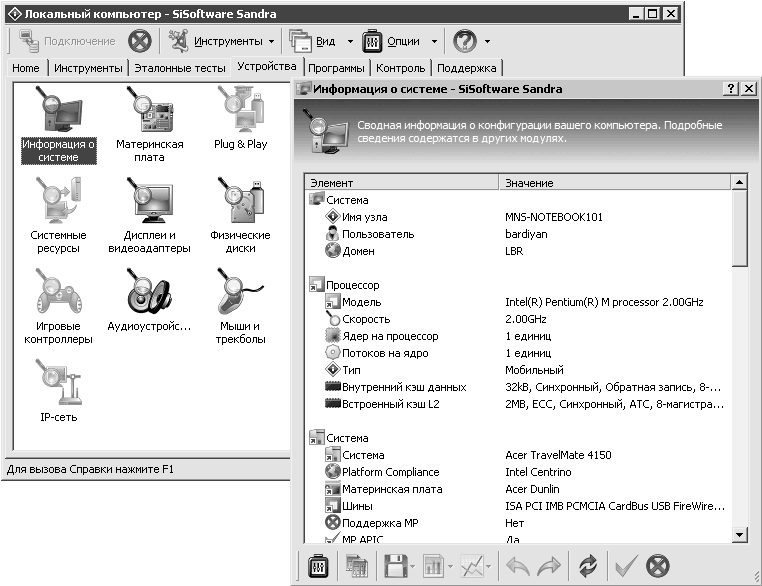The image size is (762, 586).
Task: Open the Аудиоустройства module icon
Action: (x=149, y=293)
